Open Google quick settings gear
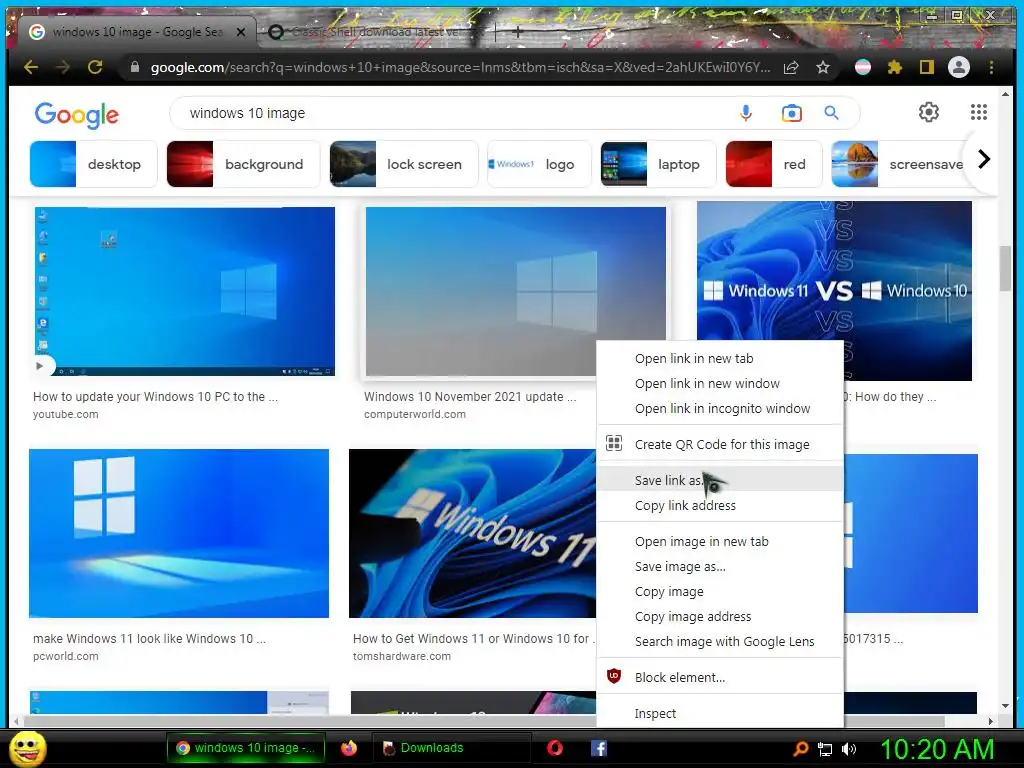 [x=929, y=112]
